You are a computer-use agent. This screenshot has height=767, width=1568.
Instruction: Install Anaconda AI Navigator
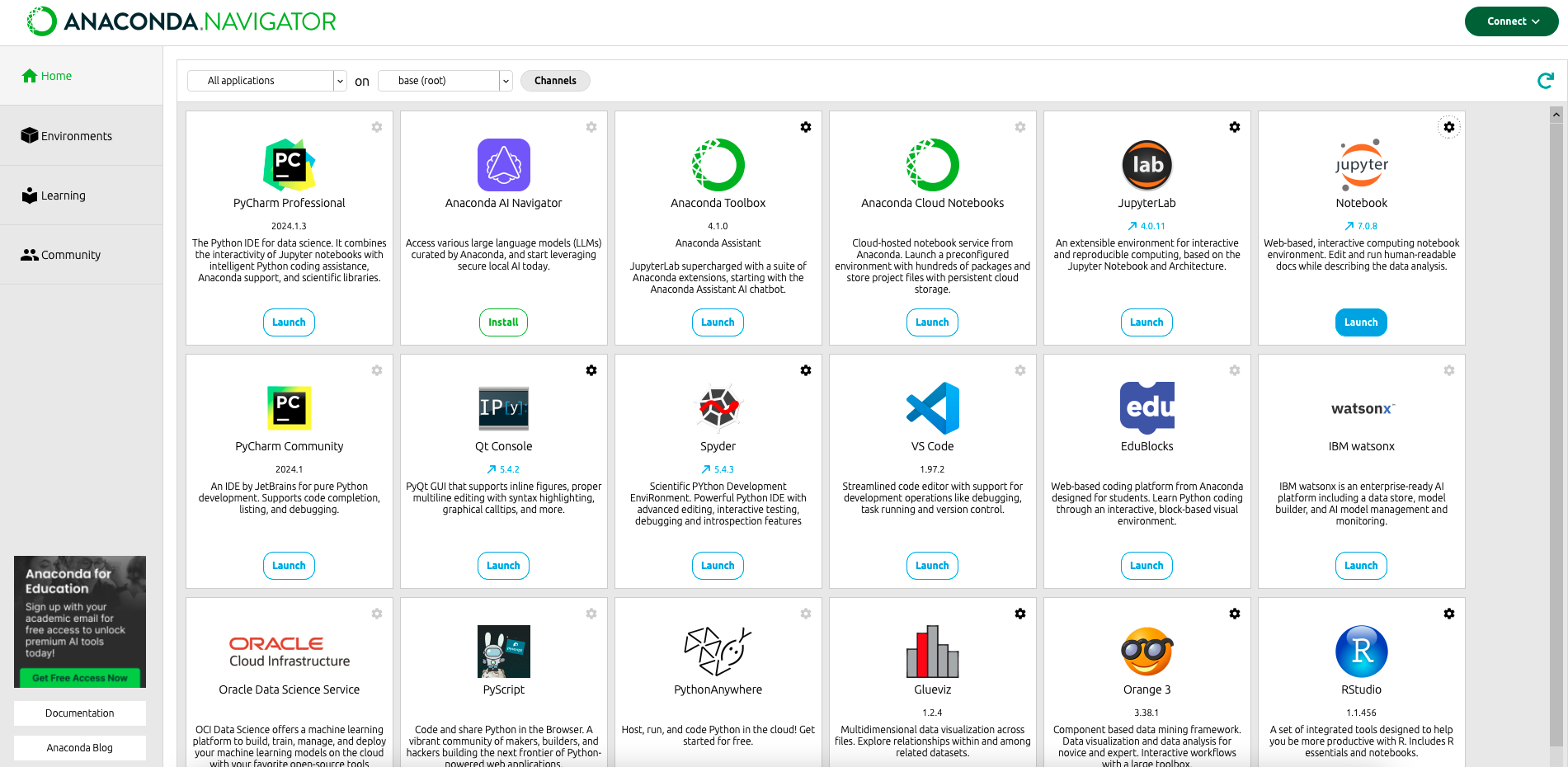[x=503, y=322]
